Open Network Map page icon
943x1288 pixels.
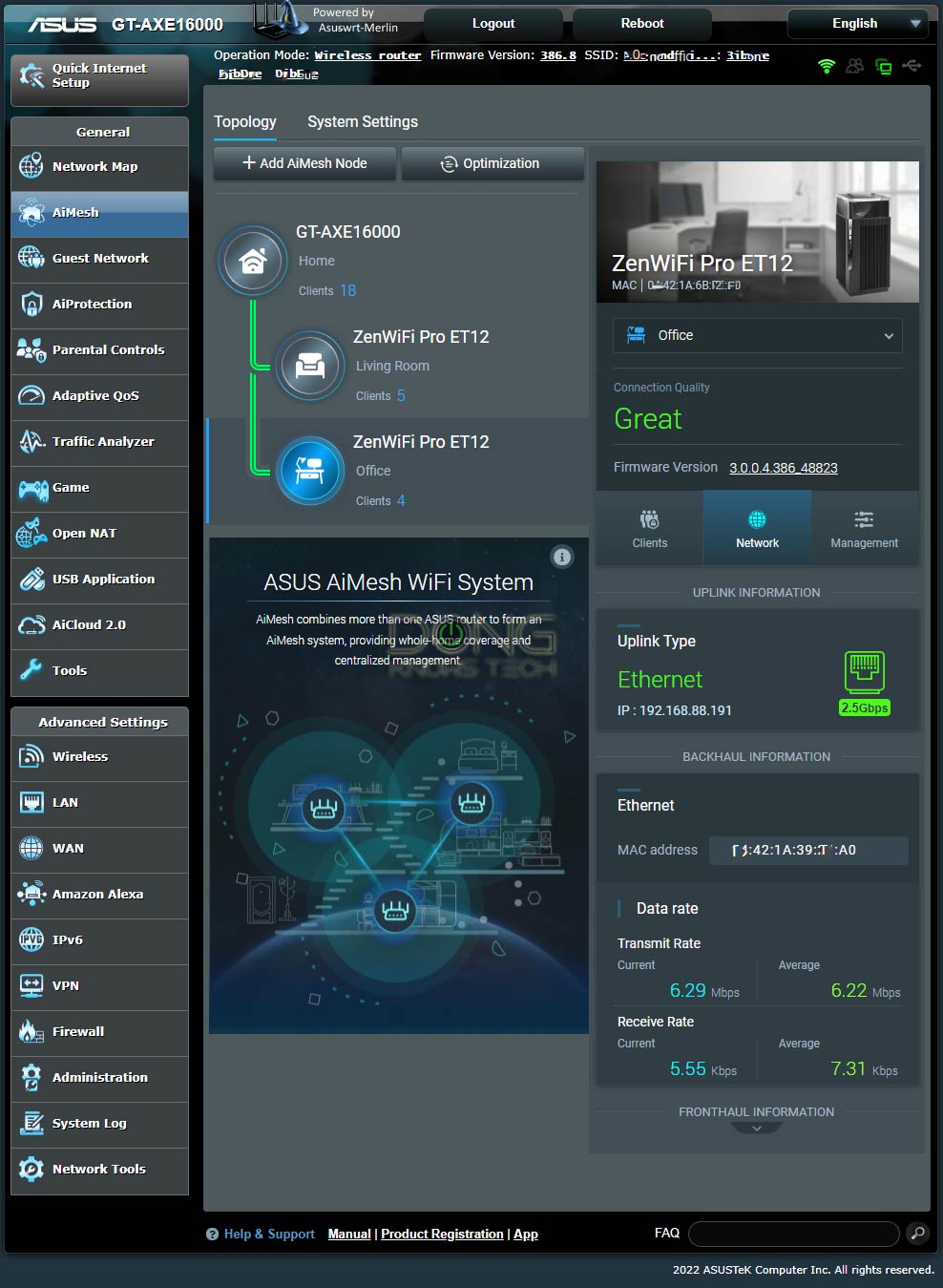pos(31,166)
